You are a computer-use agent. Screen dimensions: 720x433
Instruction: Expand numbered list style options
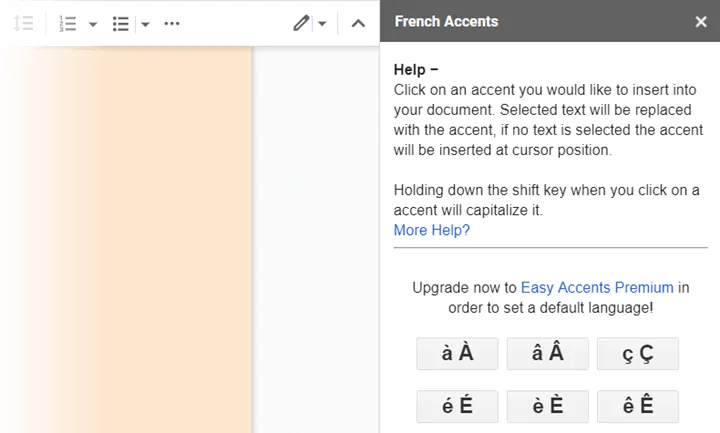[93, 24]
